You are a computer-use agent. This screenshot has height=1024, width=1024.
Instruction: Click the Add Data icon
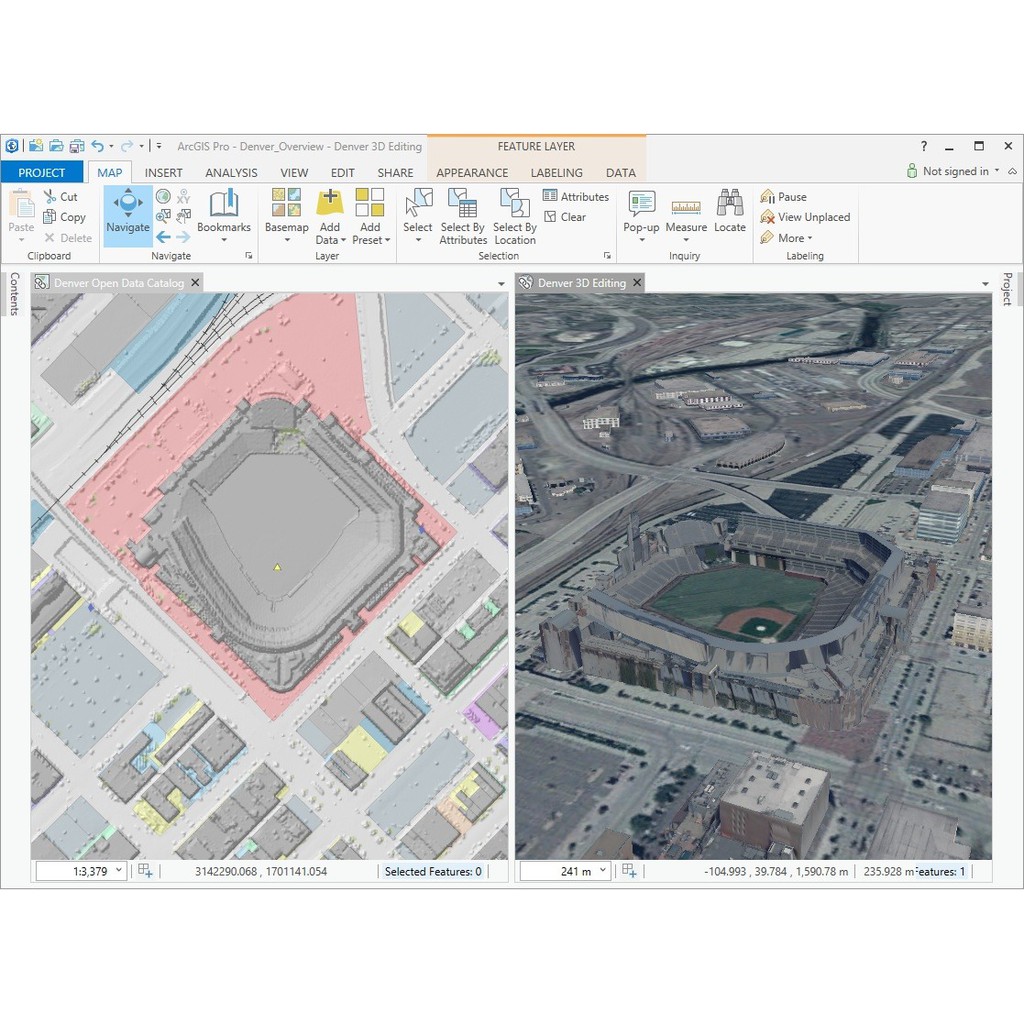329,203
